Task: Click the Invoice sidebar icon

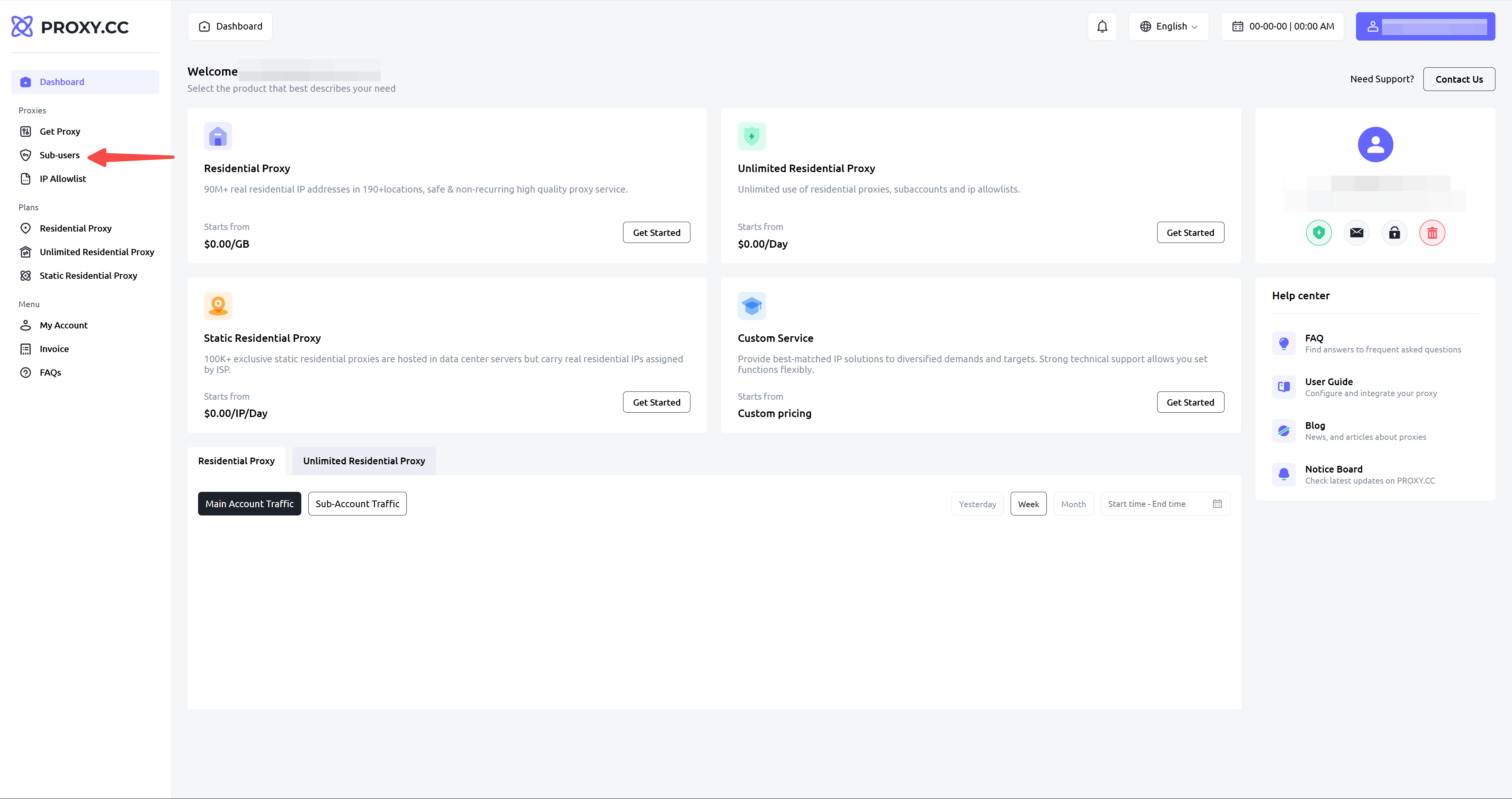Action: 26,349
